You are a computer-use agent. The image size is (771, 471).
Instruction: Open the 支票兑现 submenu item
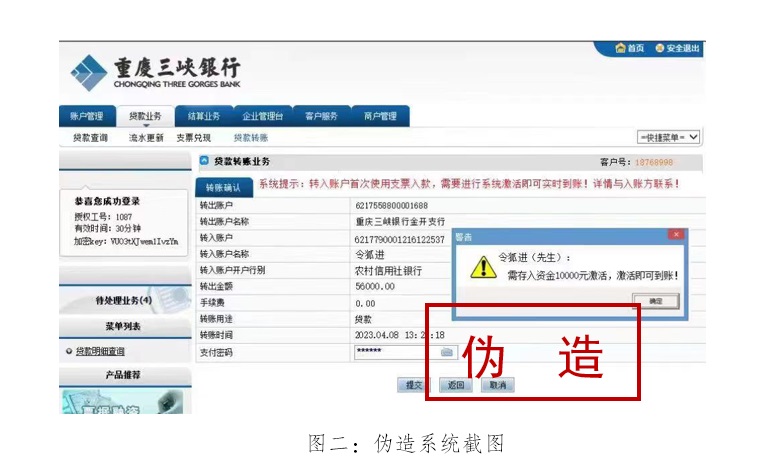coord(193,138)
